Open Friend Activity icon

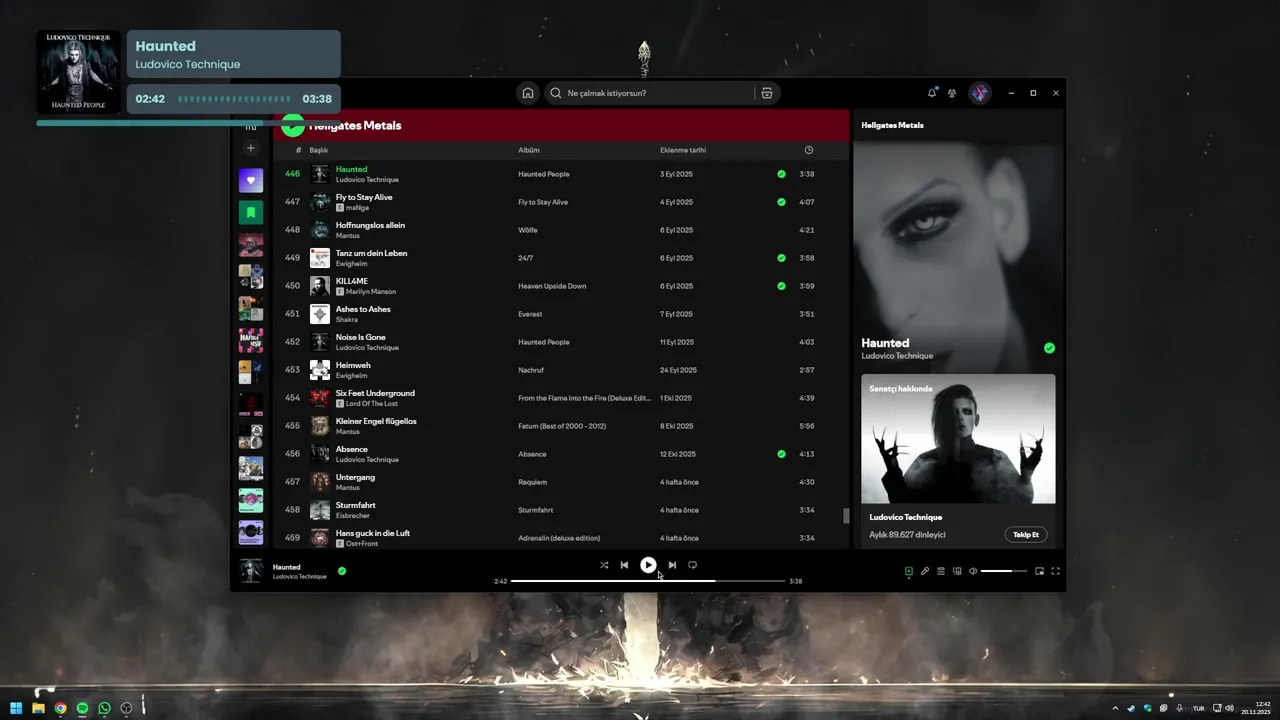click(x=952, y=93)
